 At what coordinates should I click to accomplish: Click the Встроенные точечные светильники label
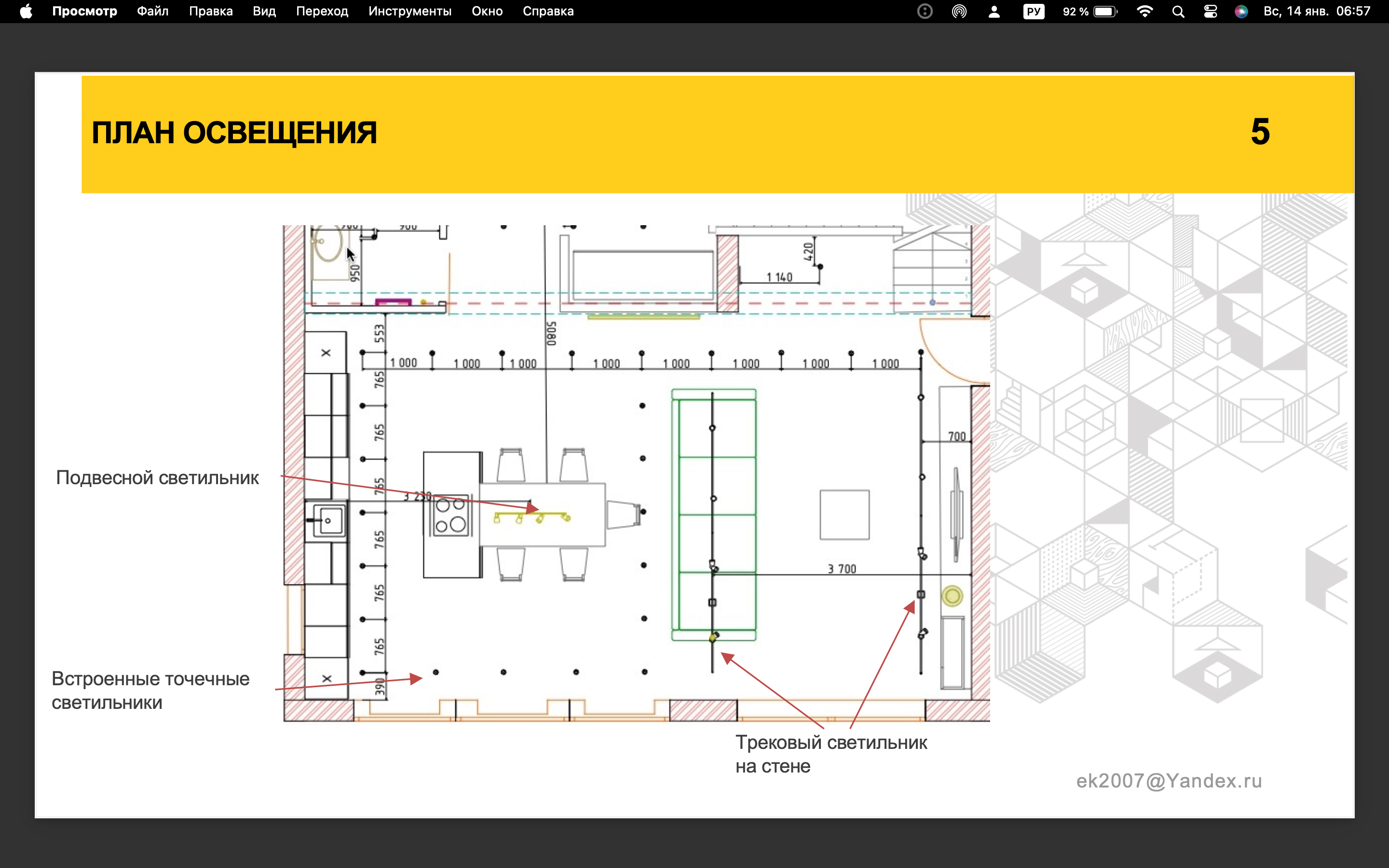tap(150, 691)
